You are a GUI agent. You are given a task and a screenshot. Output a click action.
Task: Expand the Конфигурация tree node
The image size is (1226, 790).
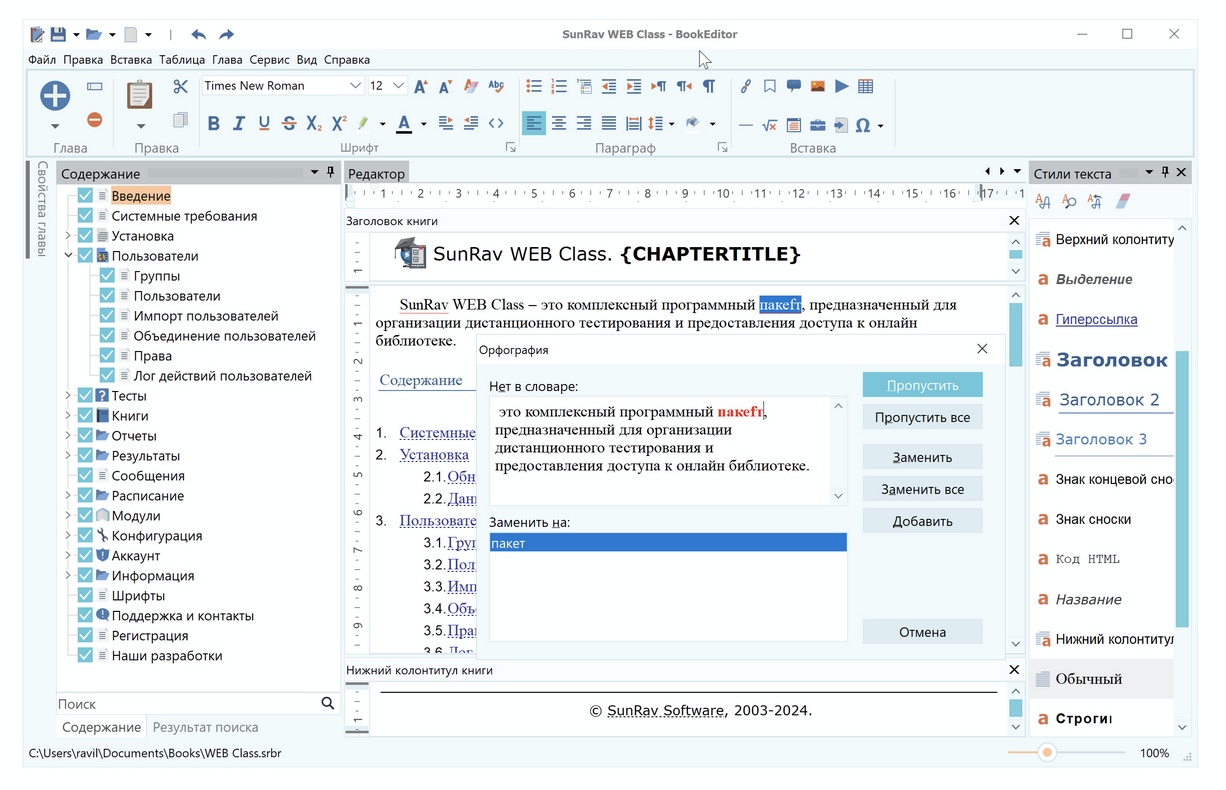68,536
